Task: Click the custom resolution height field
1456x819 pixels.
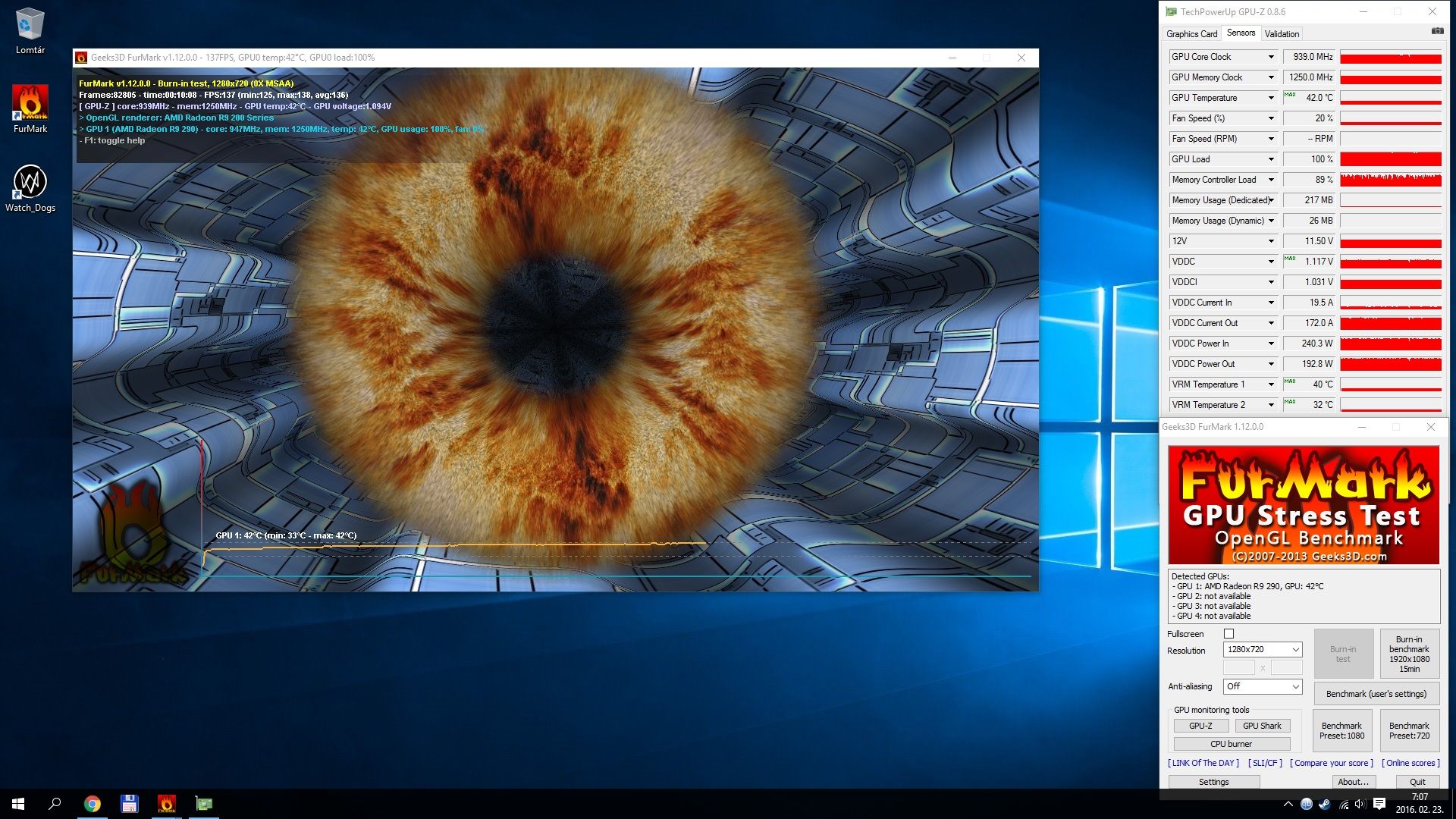Action: click(x=1286, y=667)
